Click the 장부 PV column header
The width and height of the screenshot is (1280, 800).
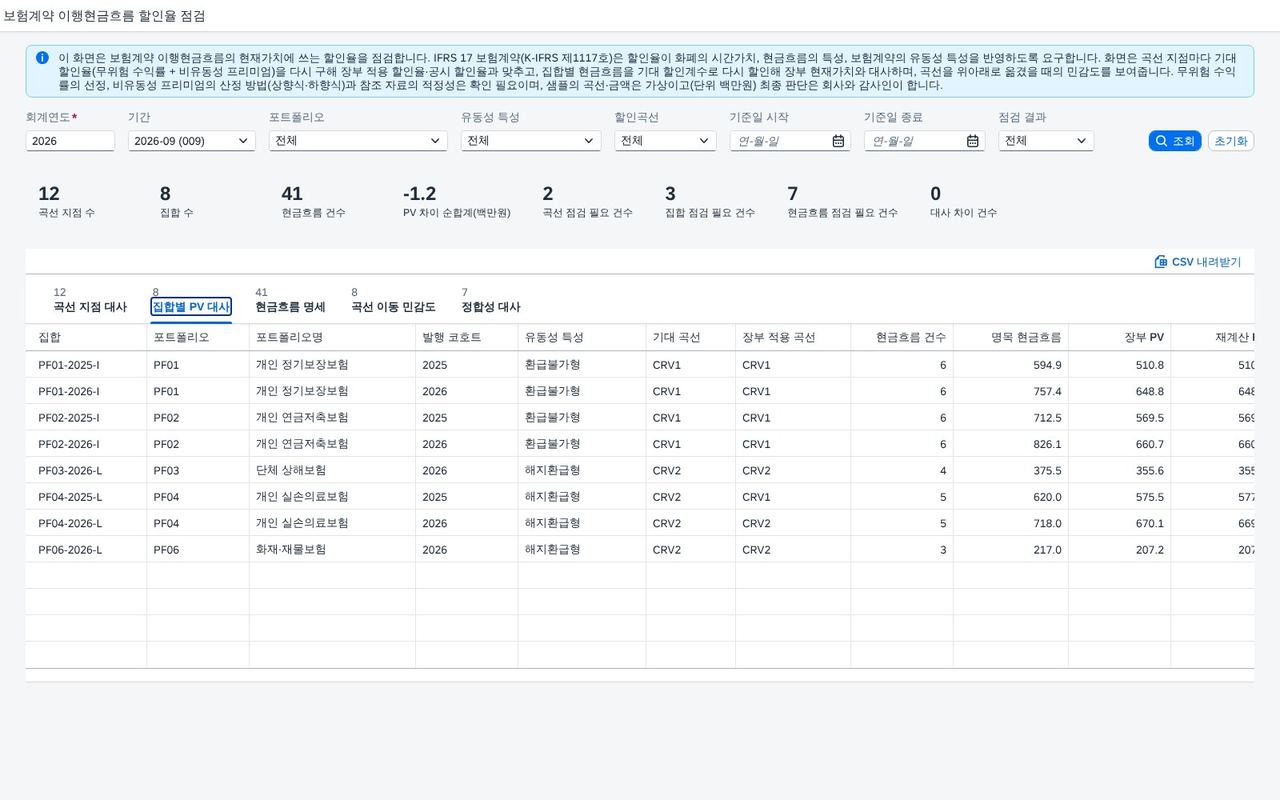tap(1119, 338)
